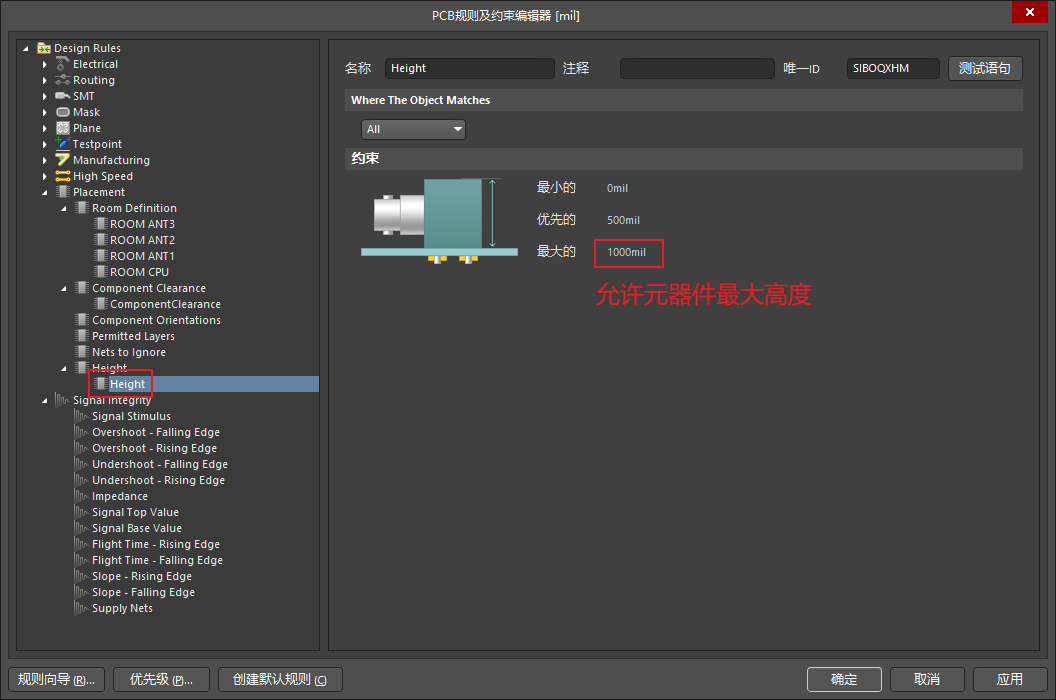This screenshot has width=1056, height=700.
Task: Collapse the Signal Integrity tree node
Action: tap(44, 400)
